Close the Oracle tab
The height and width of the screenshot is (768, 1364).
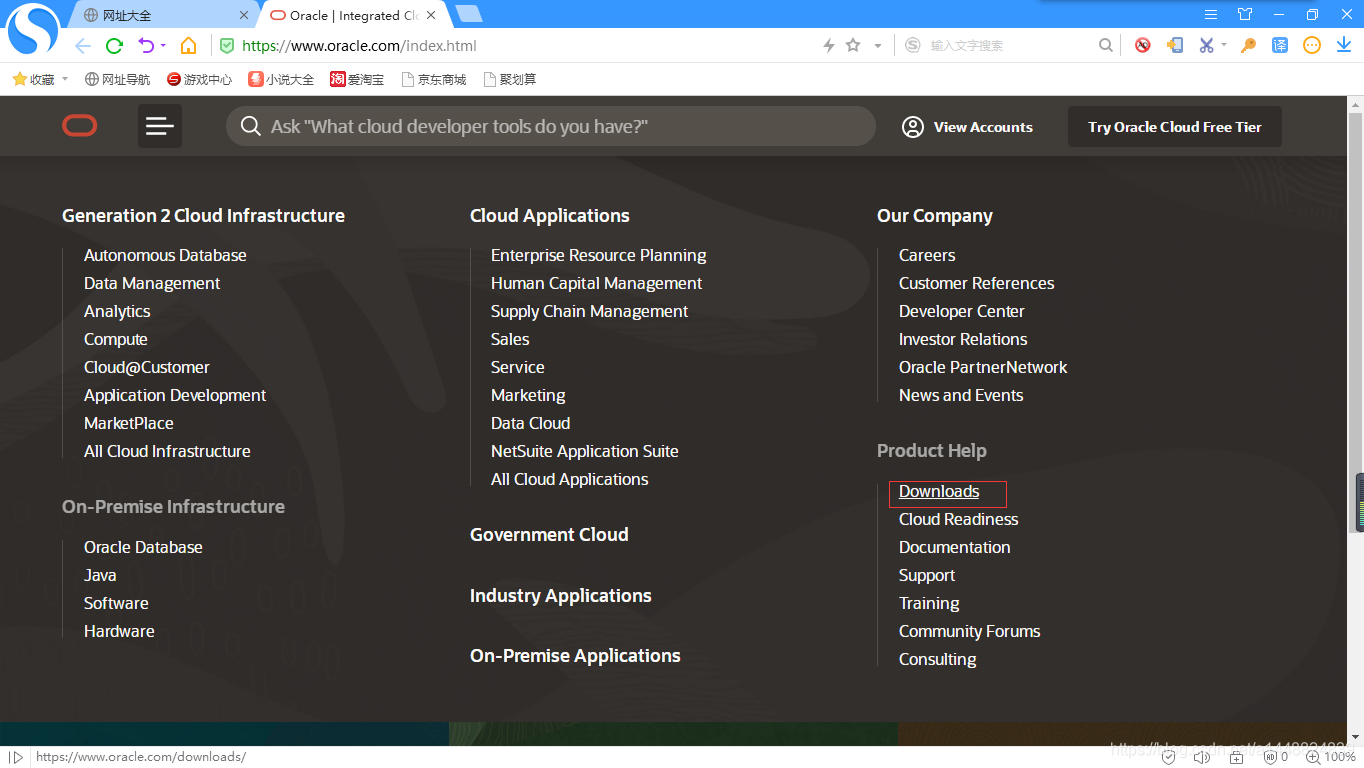click(x=432, y=15)
